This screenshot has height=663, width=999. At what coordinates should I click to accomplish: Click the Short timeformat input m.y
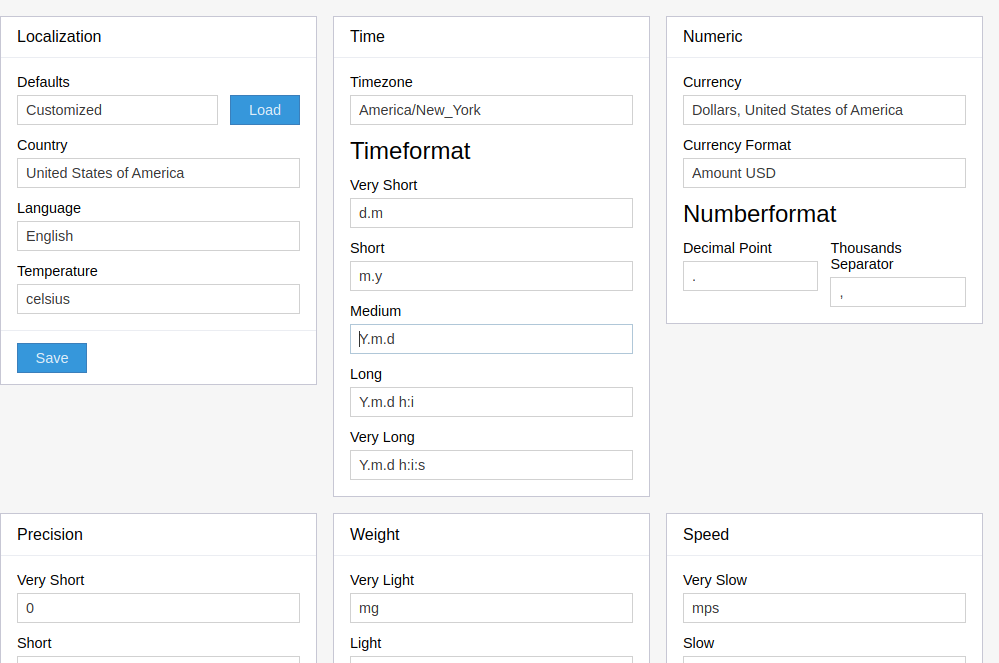pos(491,276)
